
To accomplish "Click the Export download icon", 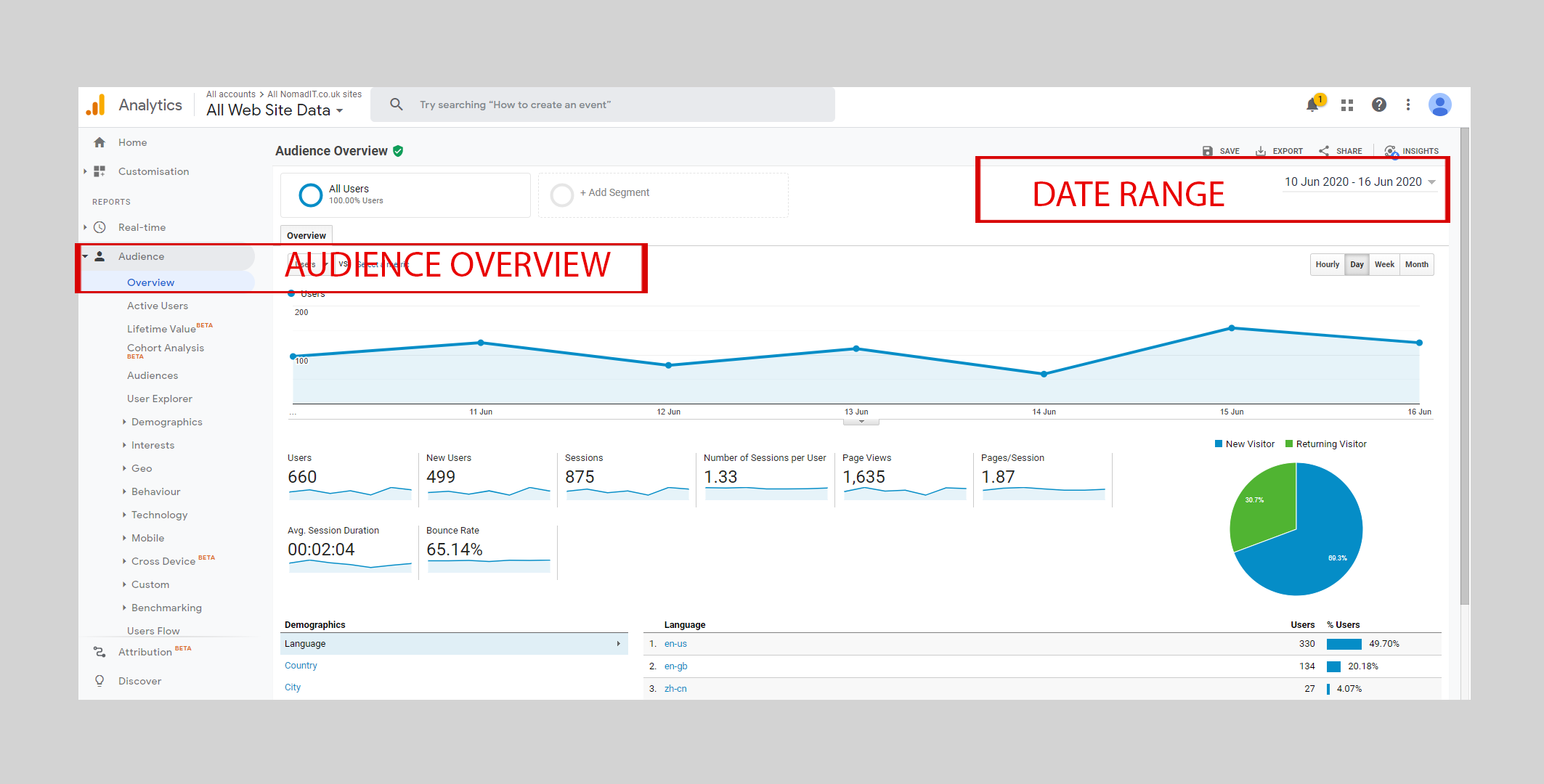I will pyautogui.click(x=1261, y=151).
